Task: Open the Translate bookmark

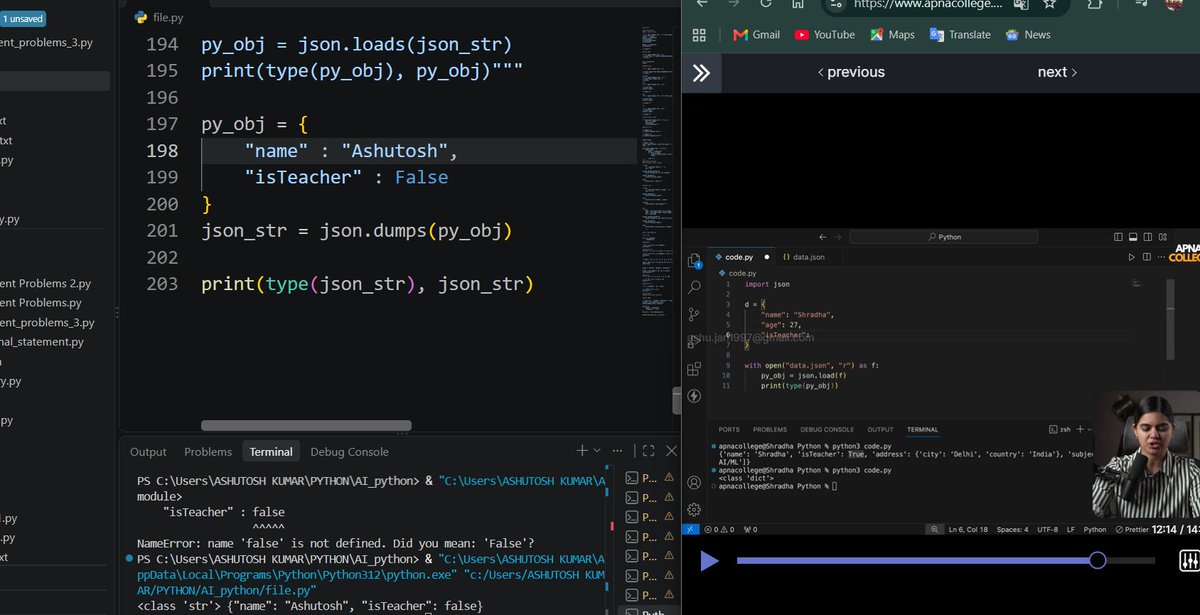Action: click(960, 34)
